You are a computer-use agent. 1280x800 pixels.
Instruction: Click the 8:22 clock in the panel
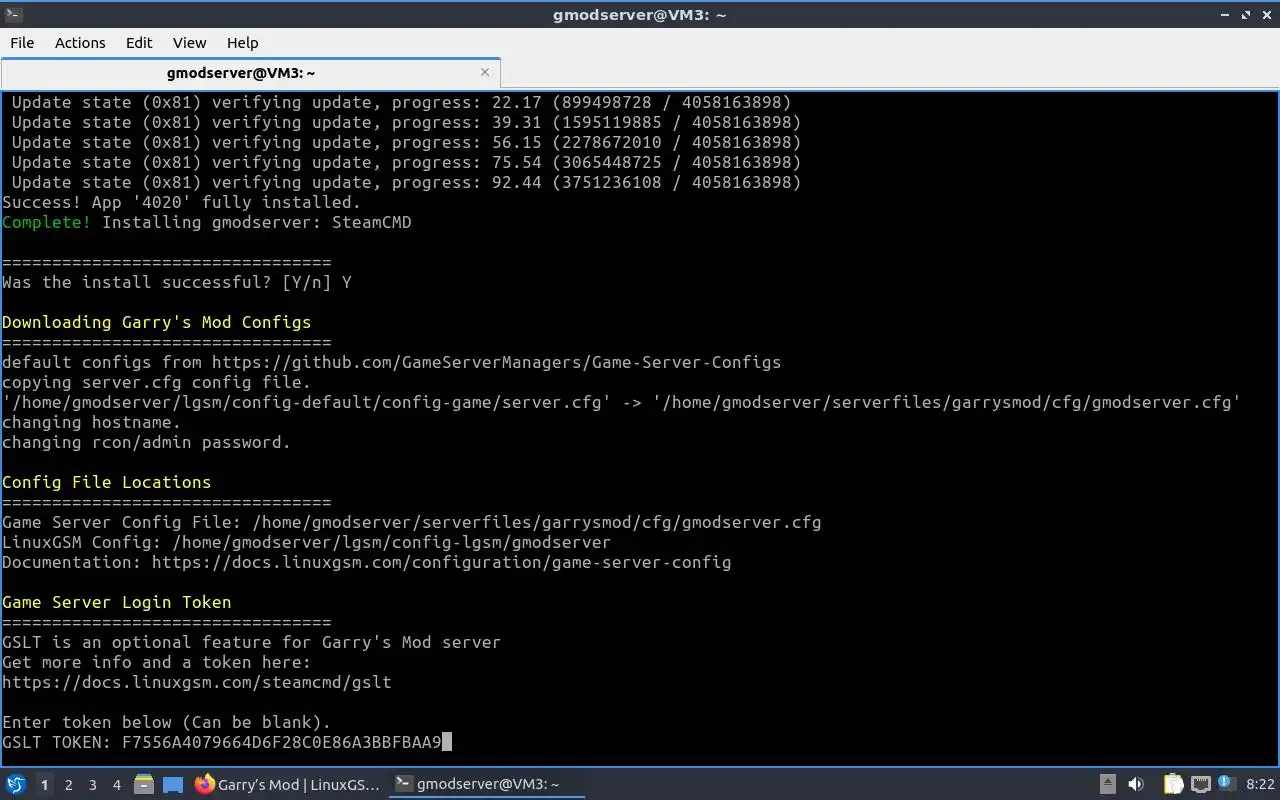coord(1261,785)
